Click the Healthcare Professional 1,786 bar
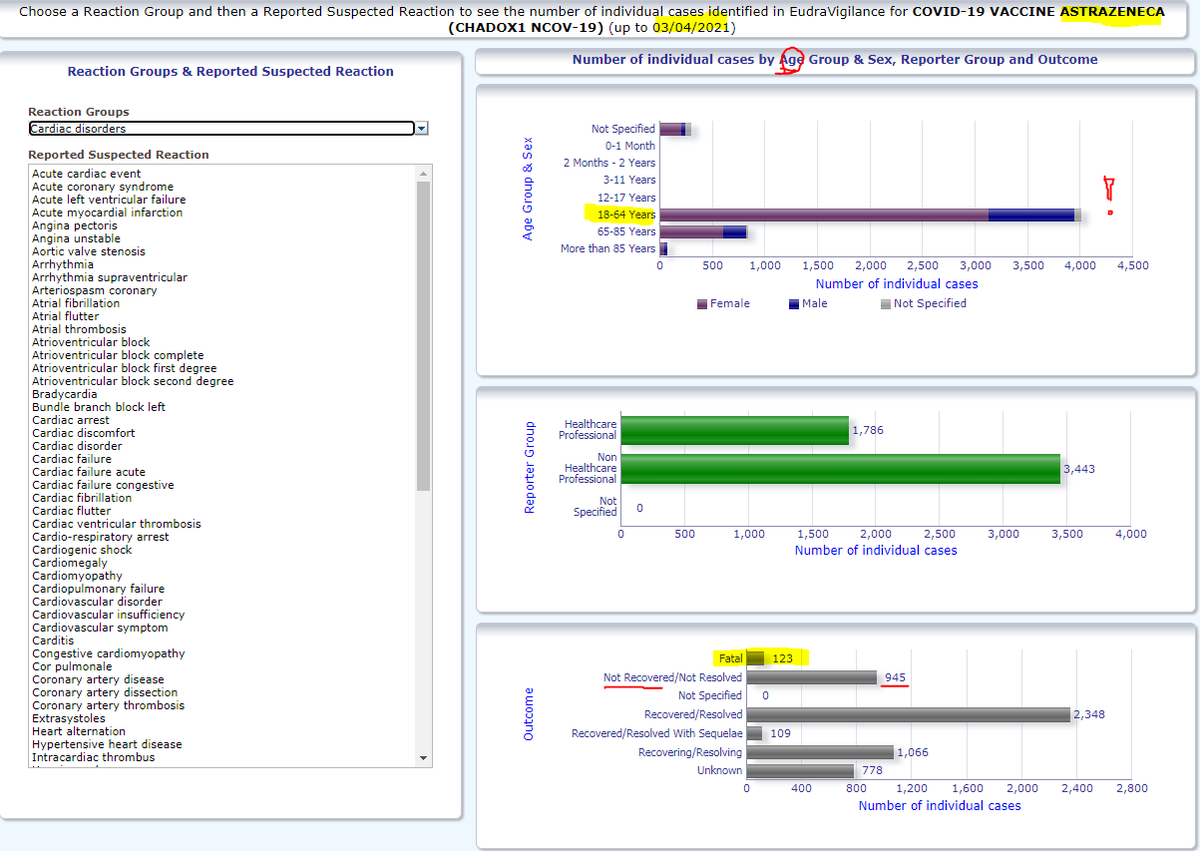 735,430
